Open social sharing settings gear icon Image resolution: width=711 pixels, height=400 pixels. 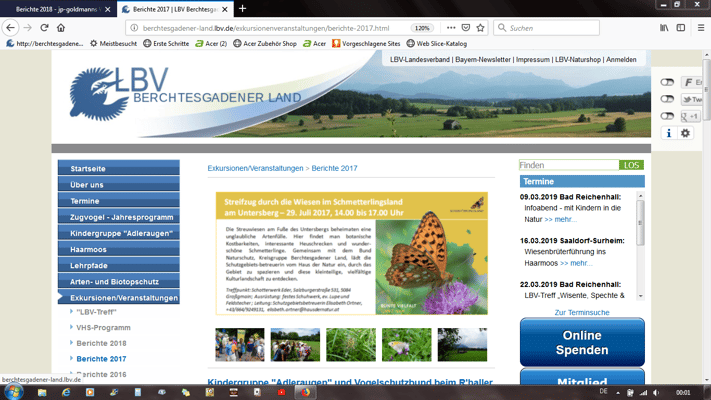point(685,133)
